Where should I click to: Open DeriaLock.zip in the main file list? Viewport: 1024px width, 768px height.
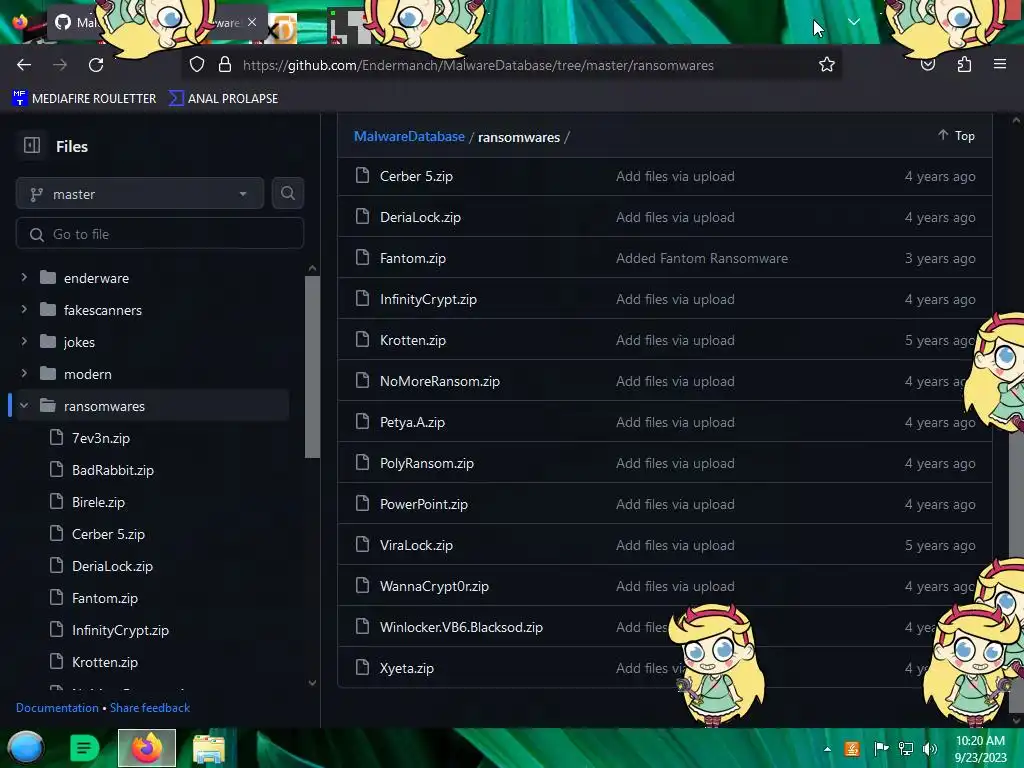pyautogui.click(x=421, y=217)
